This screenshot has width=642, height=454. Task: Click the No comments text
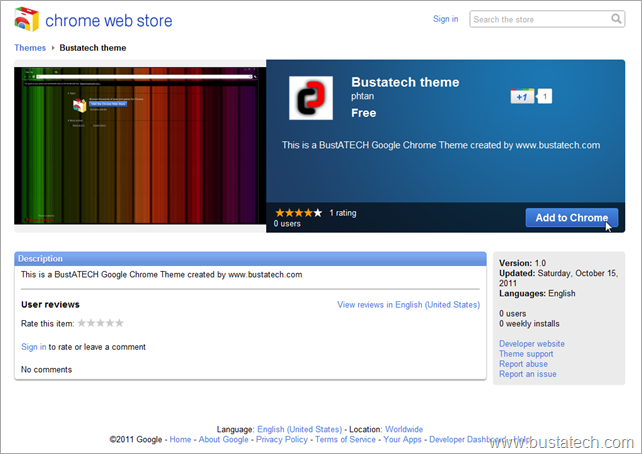46,370
